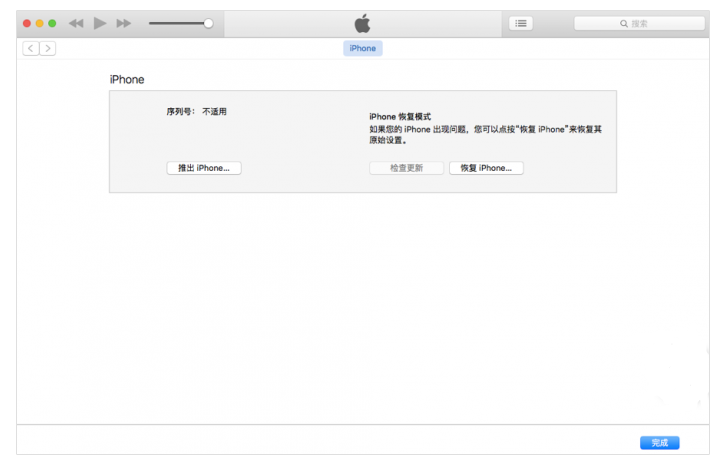Finish with the blue 完成 button
The height and width of the screenshot is (465, 726).
(660, 443)
